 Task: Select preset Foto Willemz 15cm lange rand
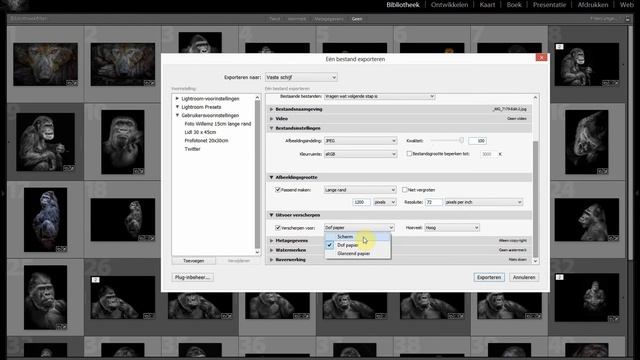tap(218, 124)
